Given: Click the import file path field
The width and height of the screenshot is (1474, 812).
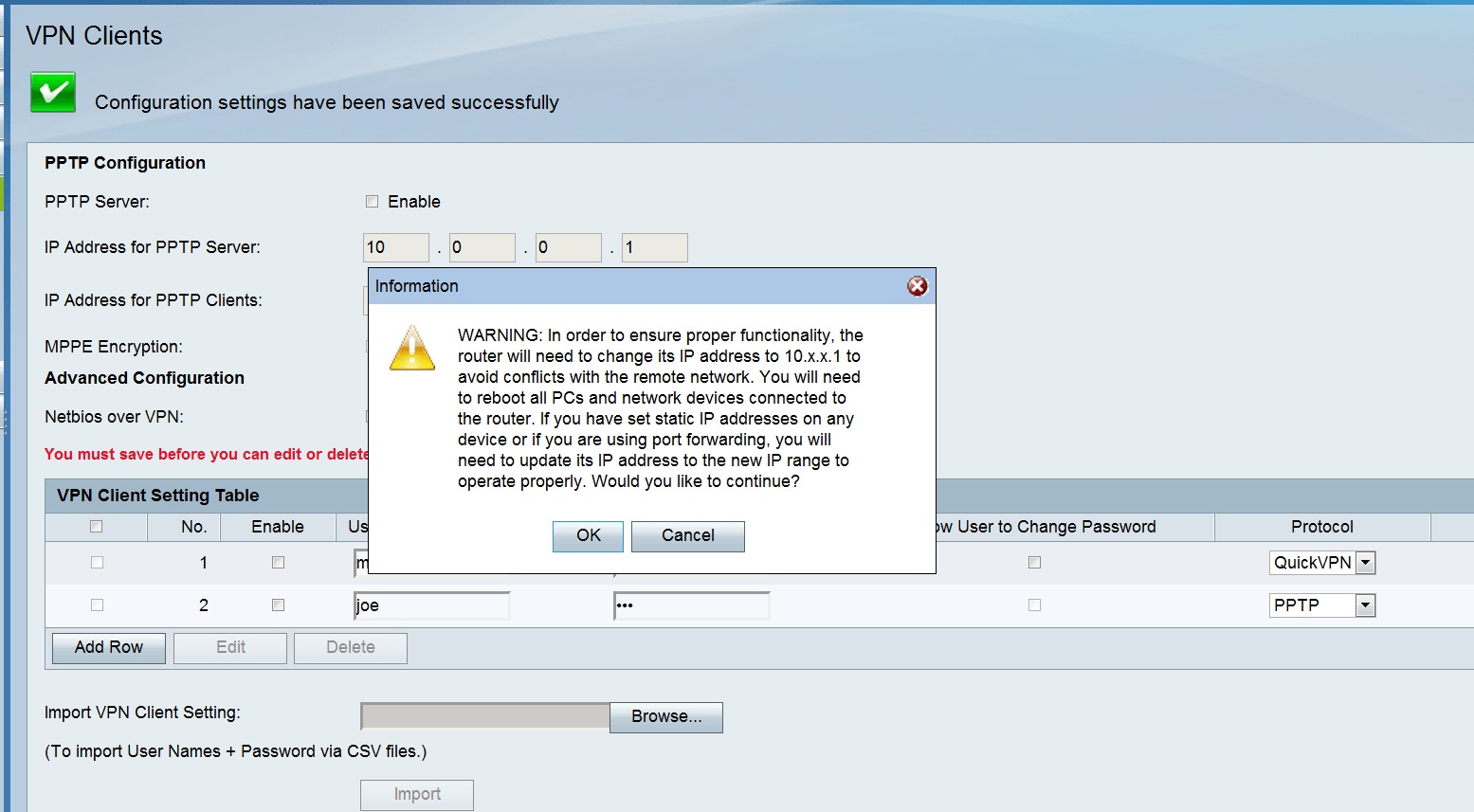Looking at the screenshot, I should (x=485, y=717).
